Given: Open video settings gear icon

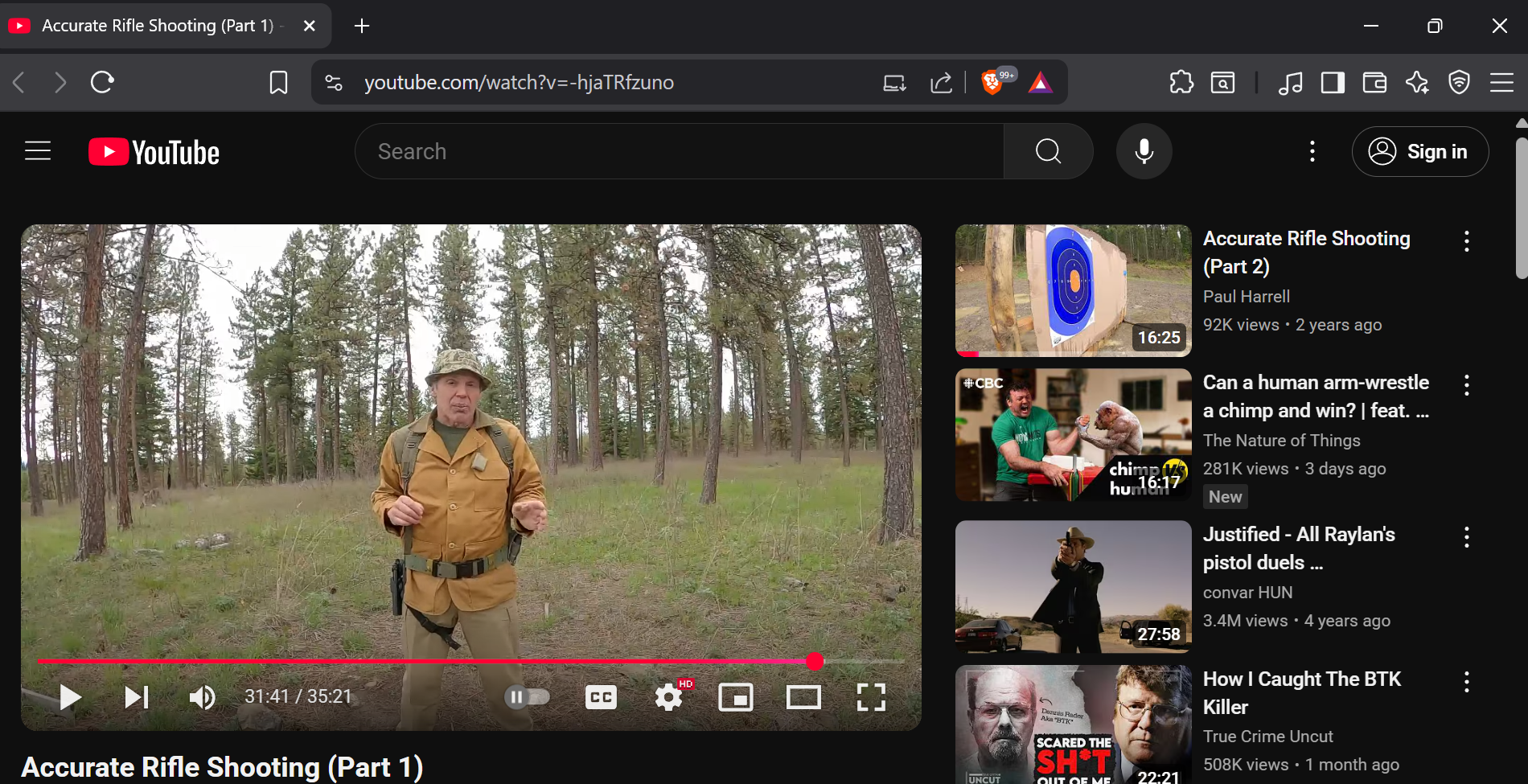Looking at the screenshot, I should (669, 697).
